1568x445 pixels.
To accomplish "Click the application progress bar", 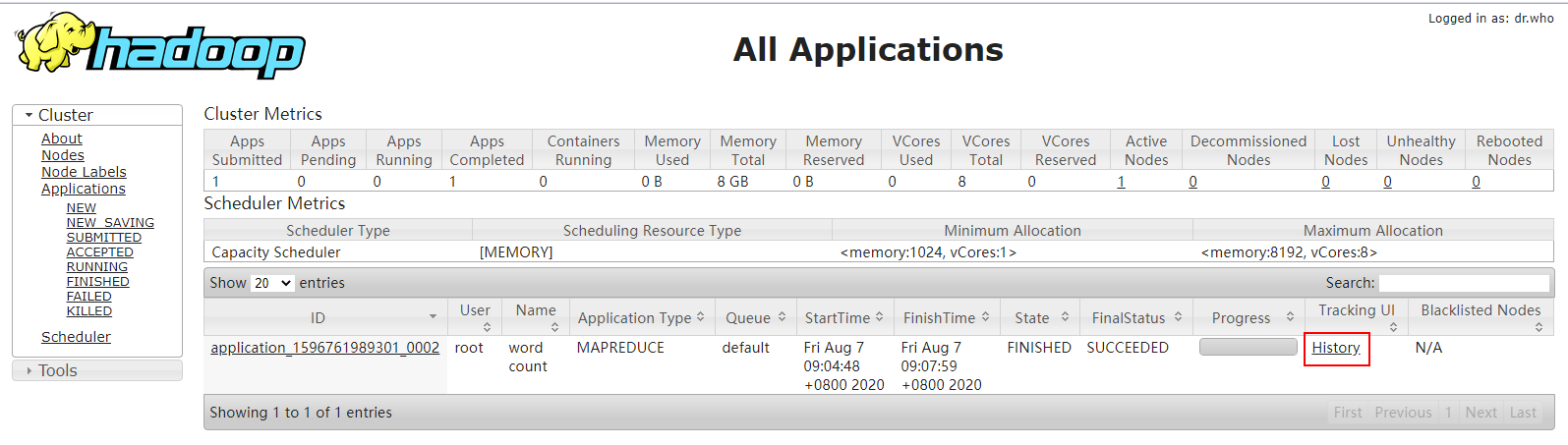I will point(1248,347).
